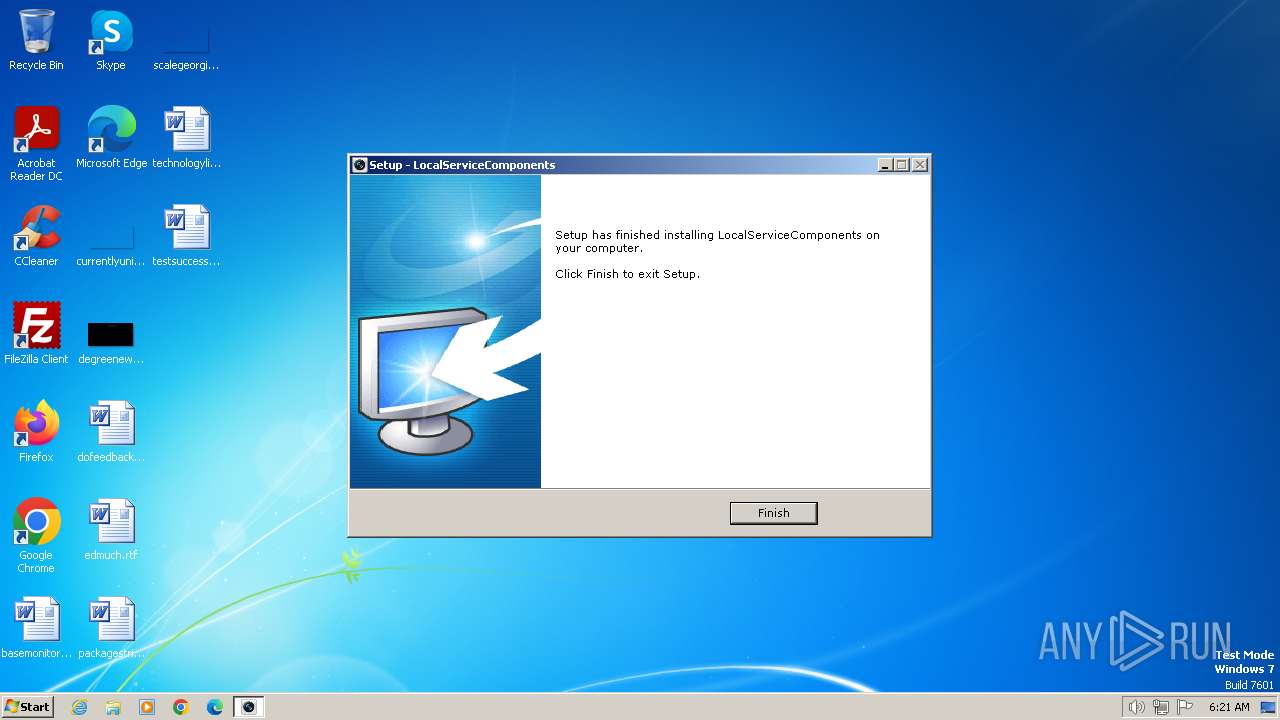Select the CCleaner desktop shortcut
The image size is (1280, 720).
[36, 236]
